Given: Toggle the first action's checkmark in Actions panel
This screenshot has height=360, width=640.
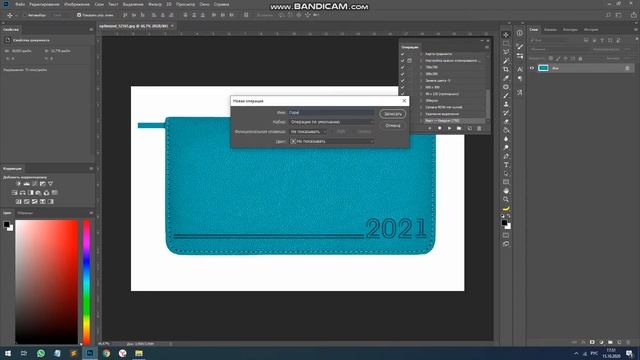Looking at the screenshot, I should tap(402, 54).
